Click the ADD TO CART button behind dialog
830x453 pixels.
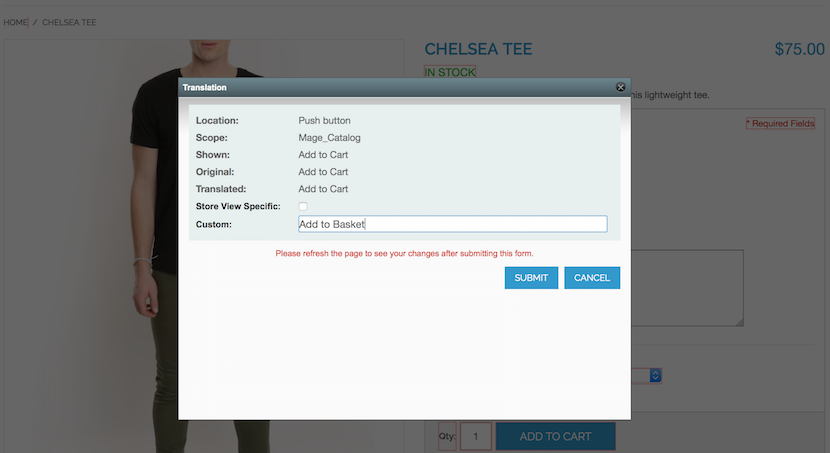click(x=555, y=437)
